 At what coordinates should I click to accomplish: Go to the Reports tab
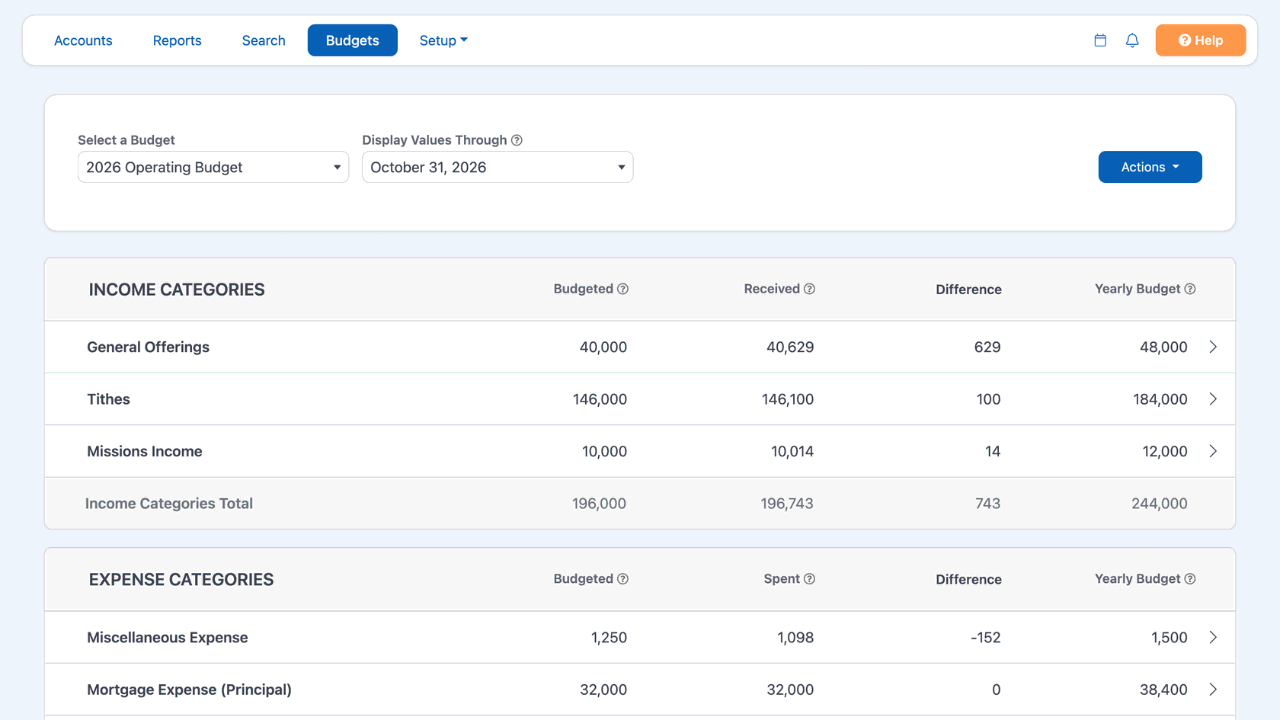pos(177,41)
